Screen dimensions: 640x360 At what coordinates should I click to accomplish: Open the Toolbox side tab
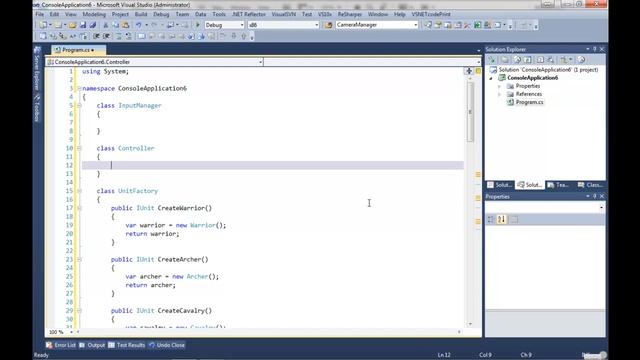[x=37, y=109]
